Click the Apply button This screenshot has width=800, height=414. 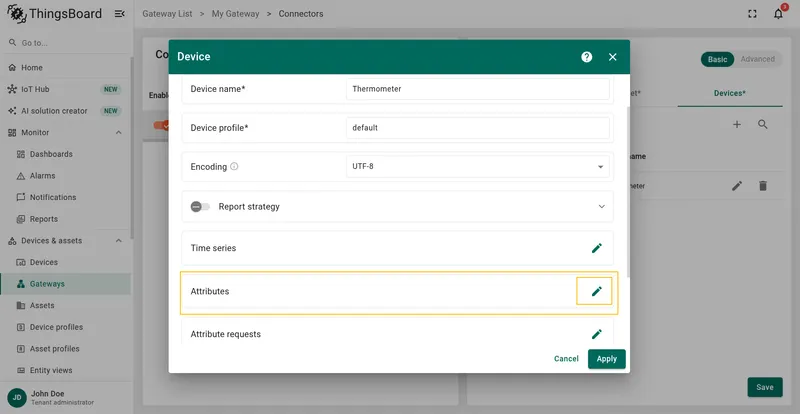click(x=607, y=359)
